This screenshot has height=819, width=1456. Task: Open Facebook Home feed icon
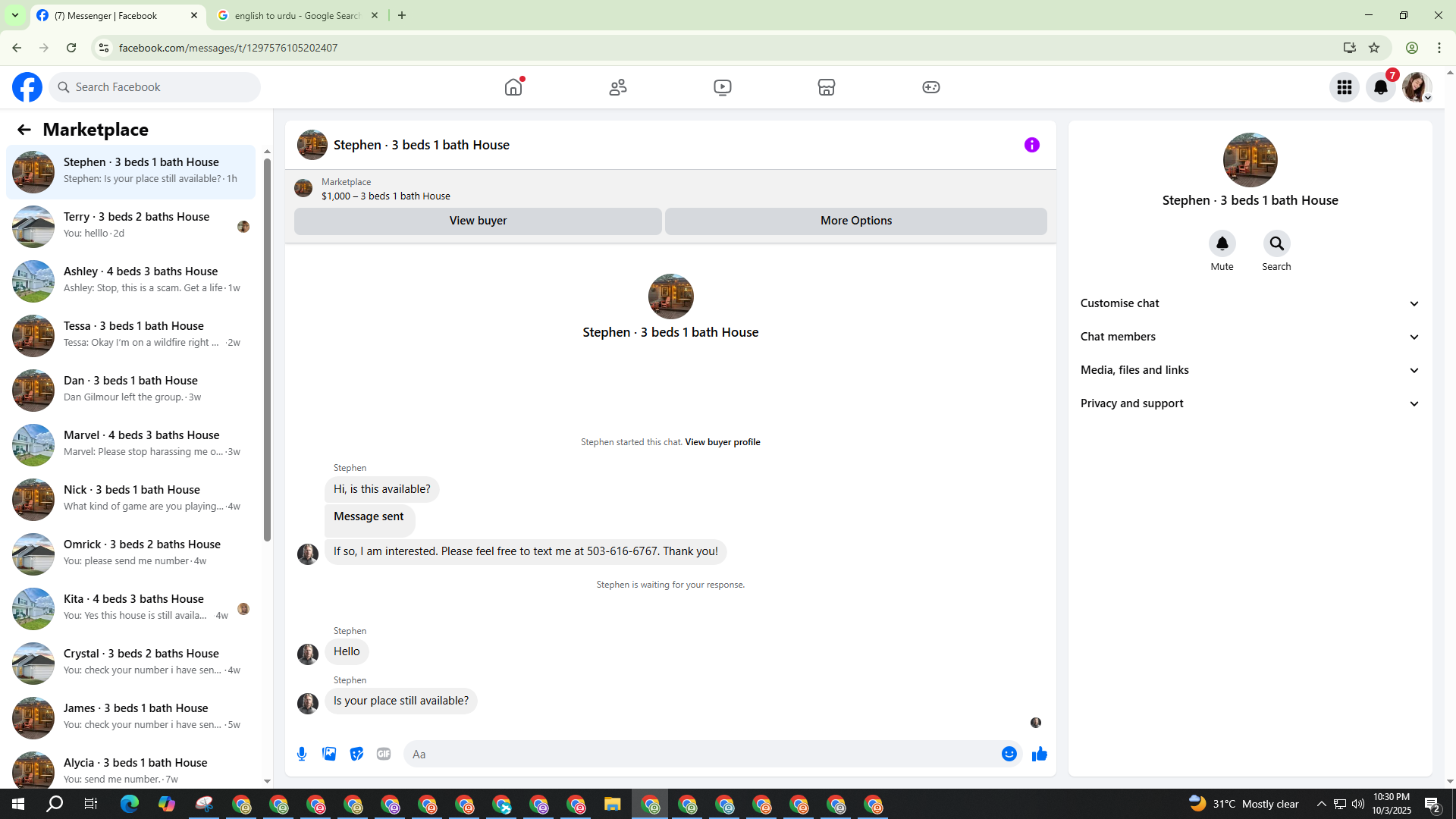[513, 87]
